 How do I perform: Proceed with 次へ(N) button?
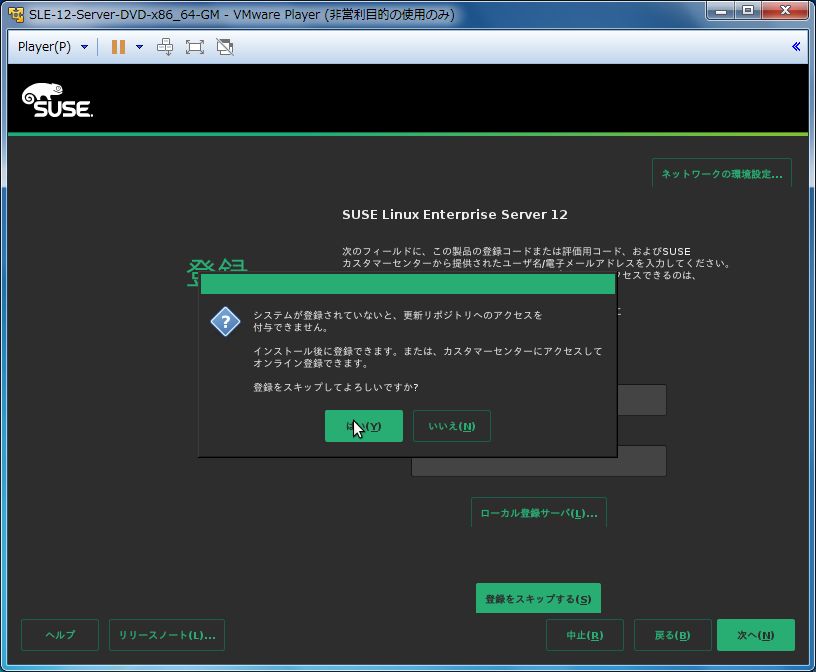(756, 635)
